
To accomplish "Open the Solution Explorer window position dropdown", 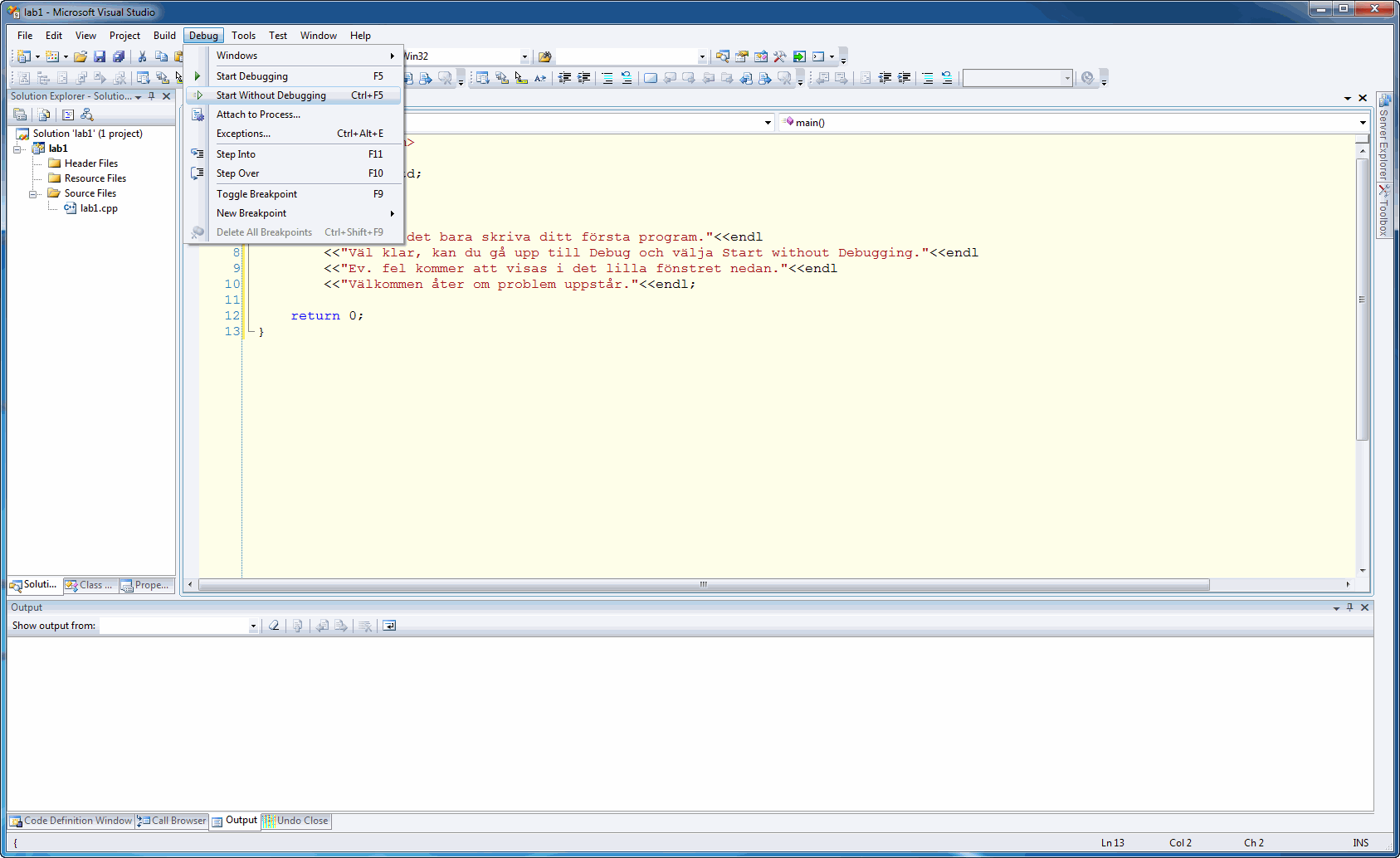I will tap(139, 97).
